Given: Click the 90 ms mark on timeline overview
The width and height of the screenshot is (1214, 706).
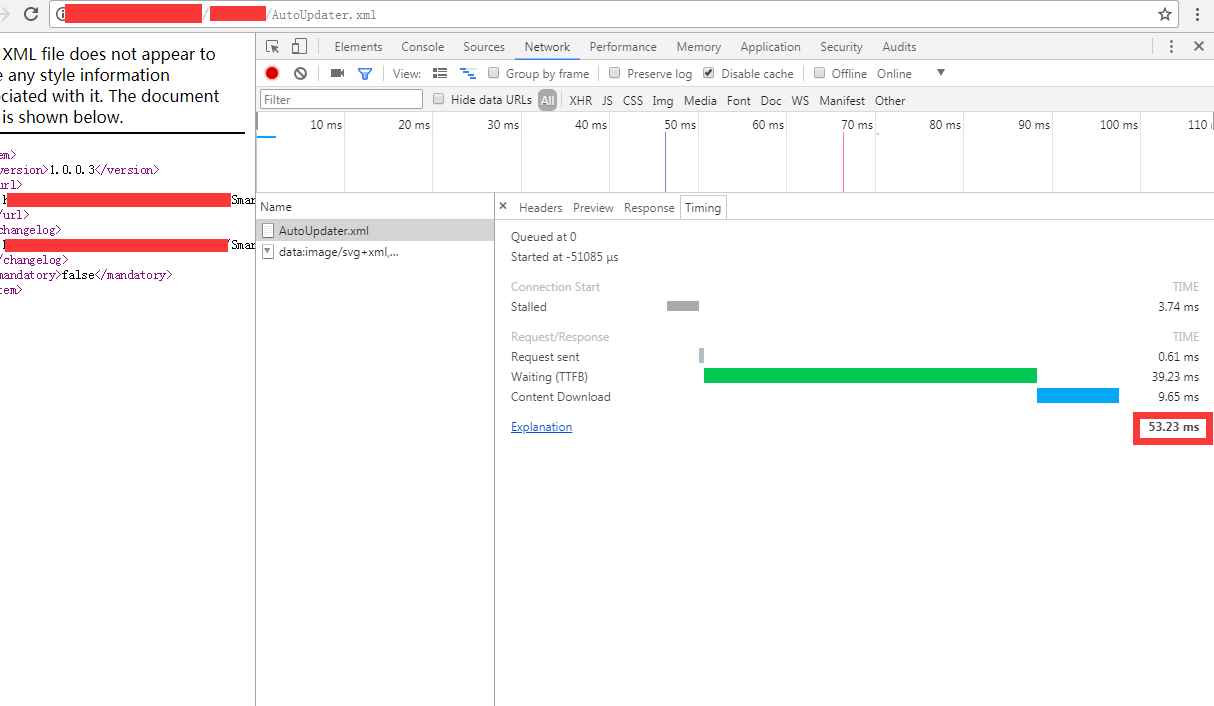Looking at the screenshot, I should coord(1034,125).
